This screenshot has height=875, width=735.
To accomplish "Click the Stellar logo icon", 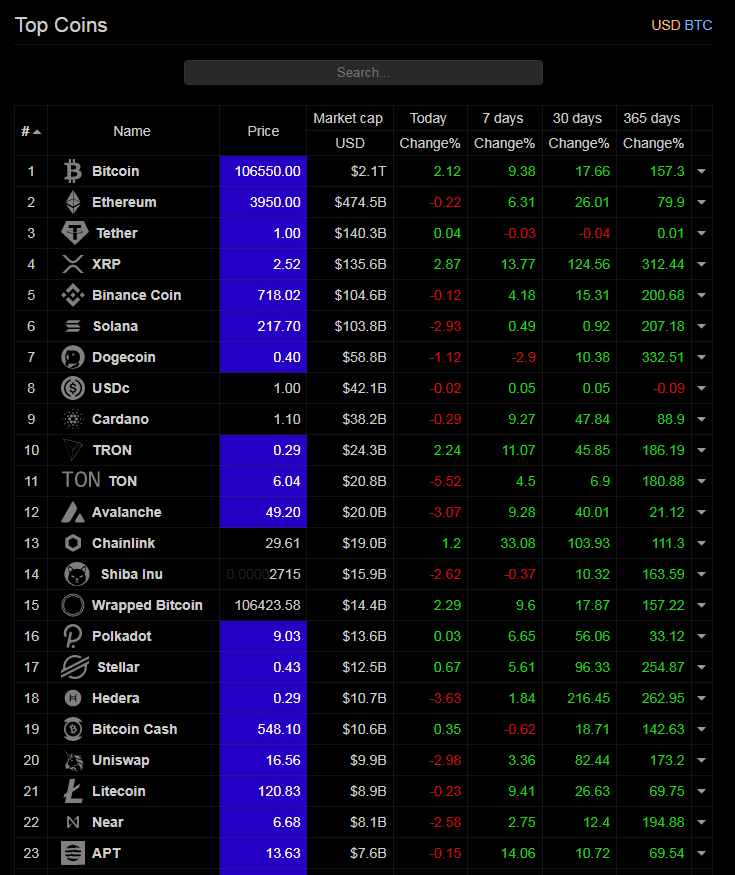I will coord(75,667).
